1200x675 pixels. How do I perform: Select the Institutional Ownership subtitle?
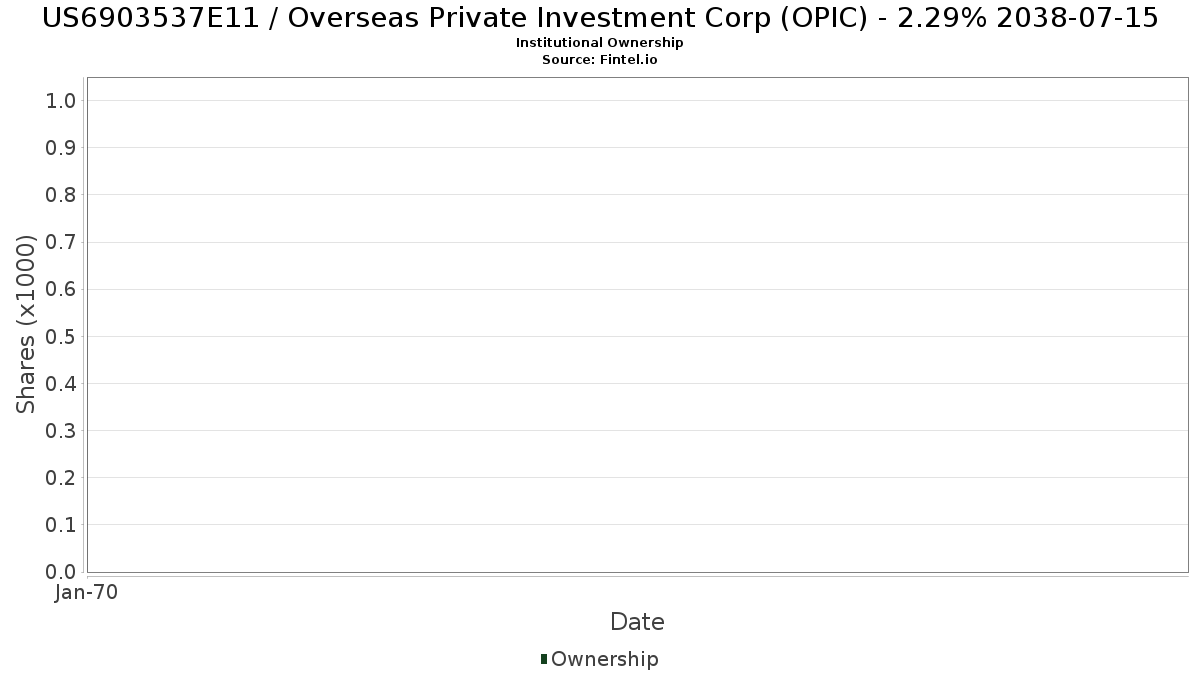(x=600, y=43)
